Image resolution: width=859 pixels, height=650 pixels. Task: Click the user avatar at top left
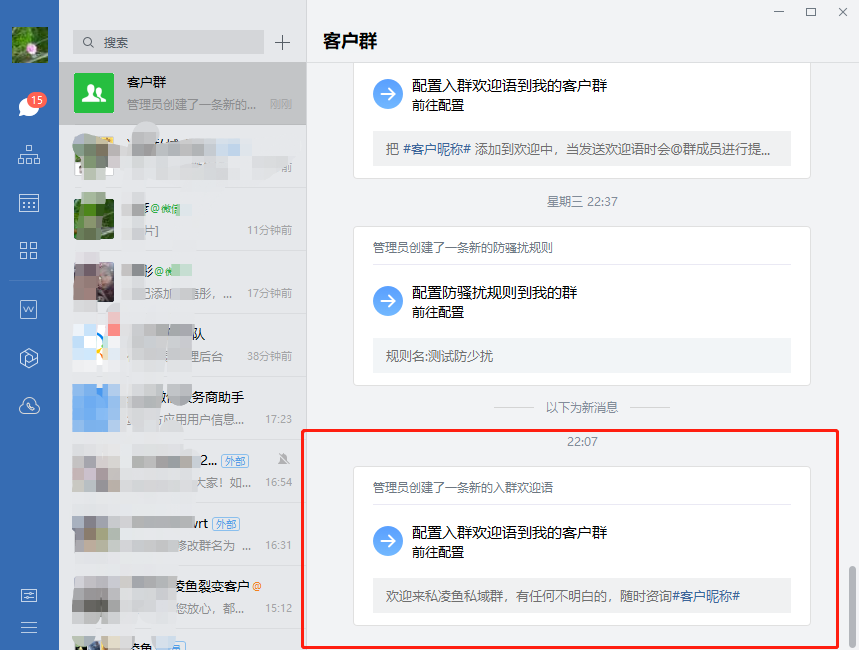pos(29,45)
